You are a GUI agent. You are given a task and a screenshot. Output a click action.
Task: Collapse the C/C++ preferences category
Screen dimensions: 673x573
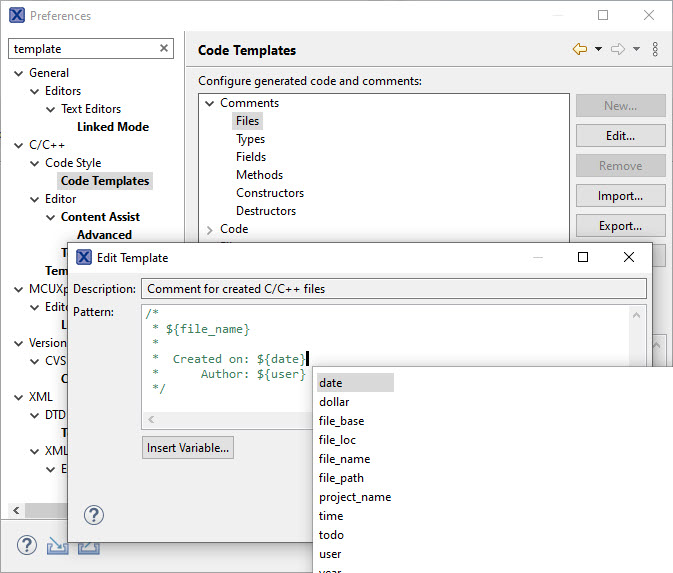click(x=19, y=145)
